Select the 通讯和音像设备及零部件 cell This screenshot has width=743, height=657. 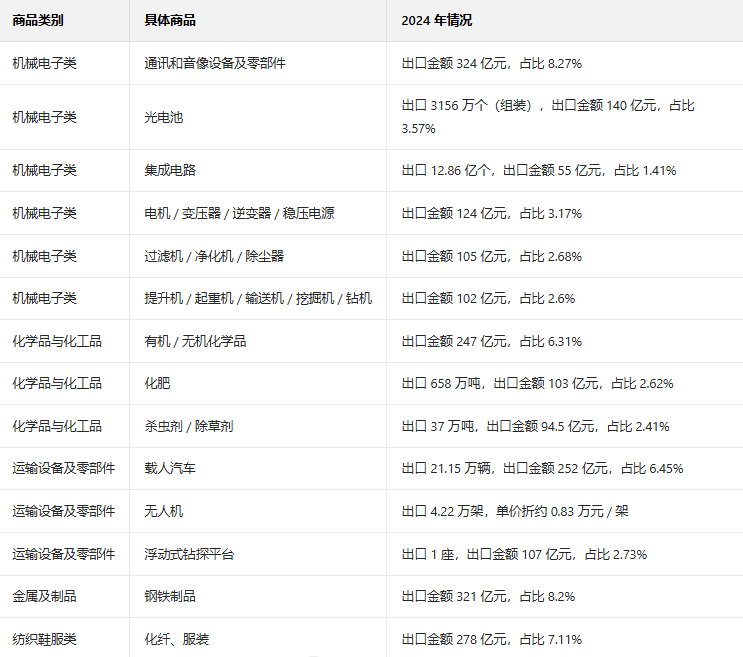[215, 63]
